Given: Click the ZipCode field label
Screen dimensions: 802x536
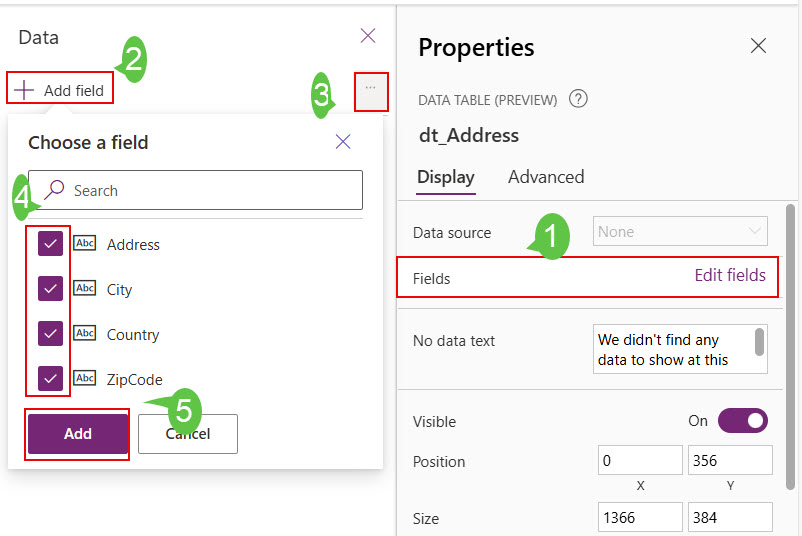Looking at the screenshot, I should pyautogui.click(x=135, y=379).
